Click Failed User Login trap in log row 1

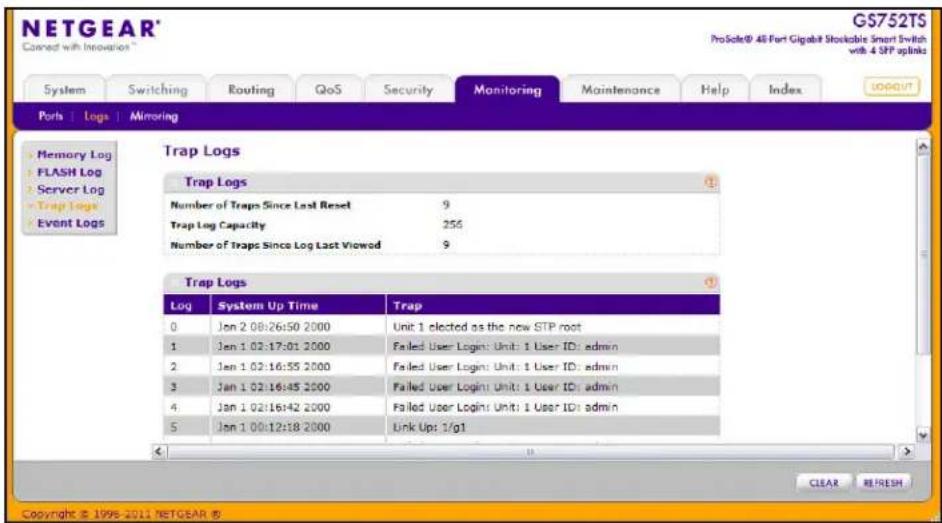point(505,346)
